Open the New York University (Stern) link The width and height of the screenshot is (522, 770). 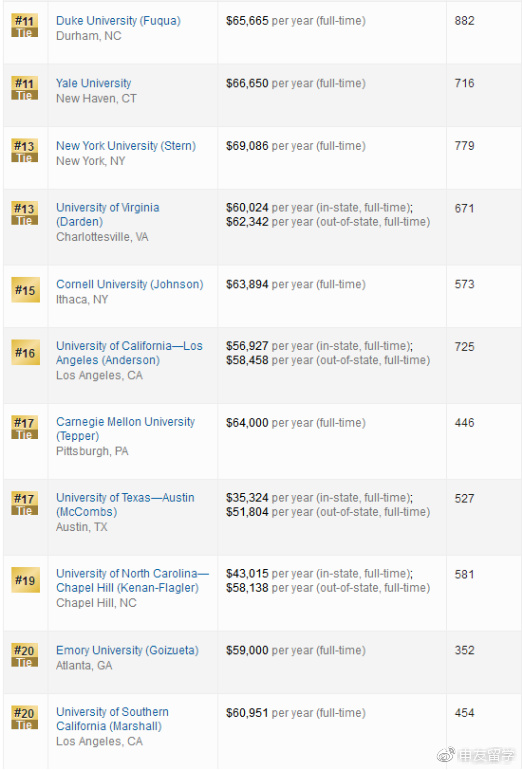tap(126, 146)
